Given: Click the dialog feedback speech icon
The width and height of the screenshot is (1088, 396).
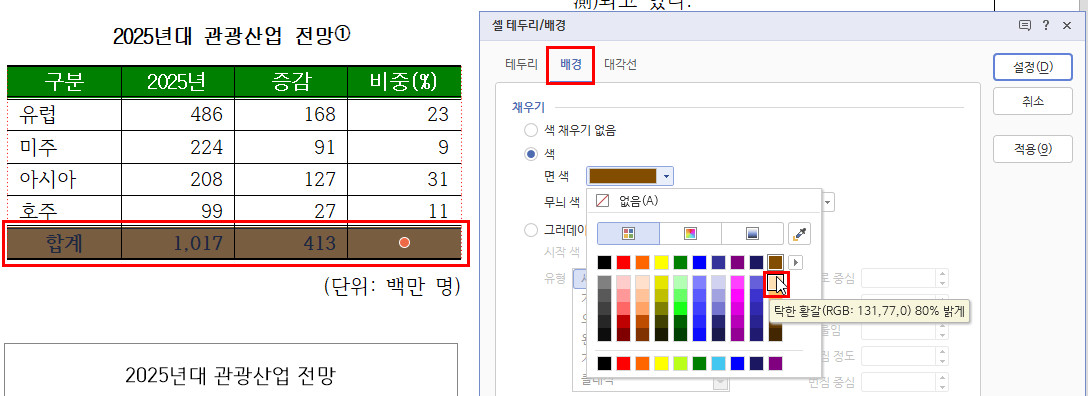Looking at the screenshot, I should pyautogui.click(x=1024, y=26).
